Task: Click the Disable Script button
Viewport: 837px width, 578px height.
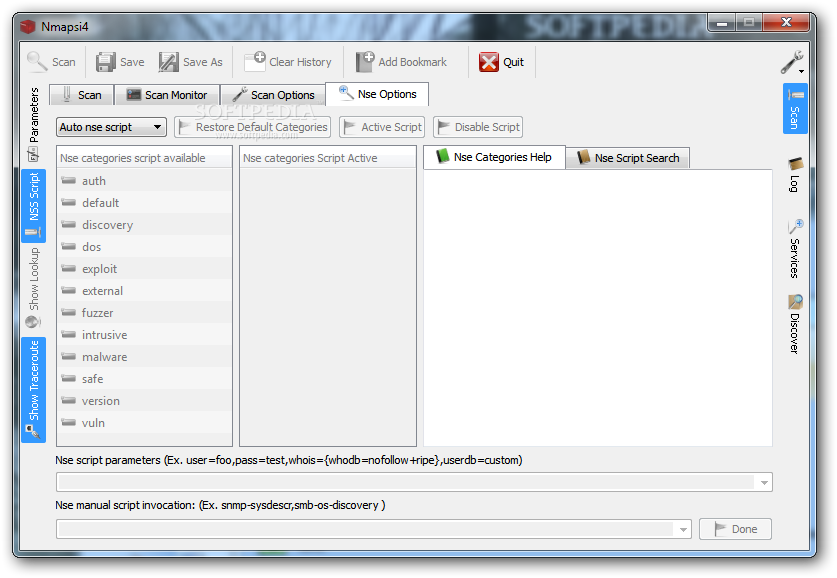Action: tap(478, 127)
